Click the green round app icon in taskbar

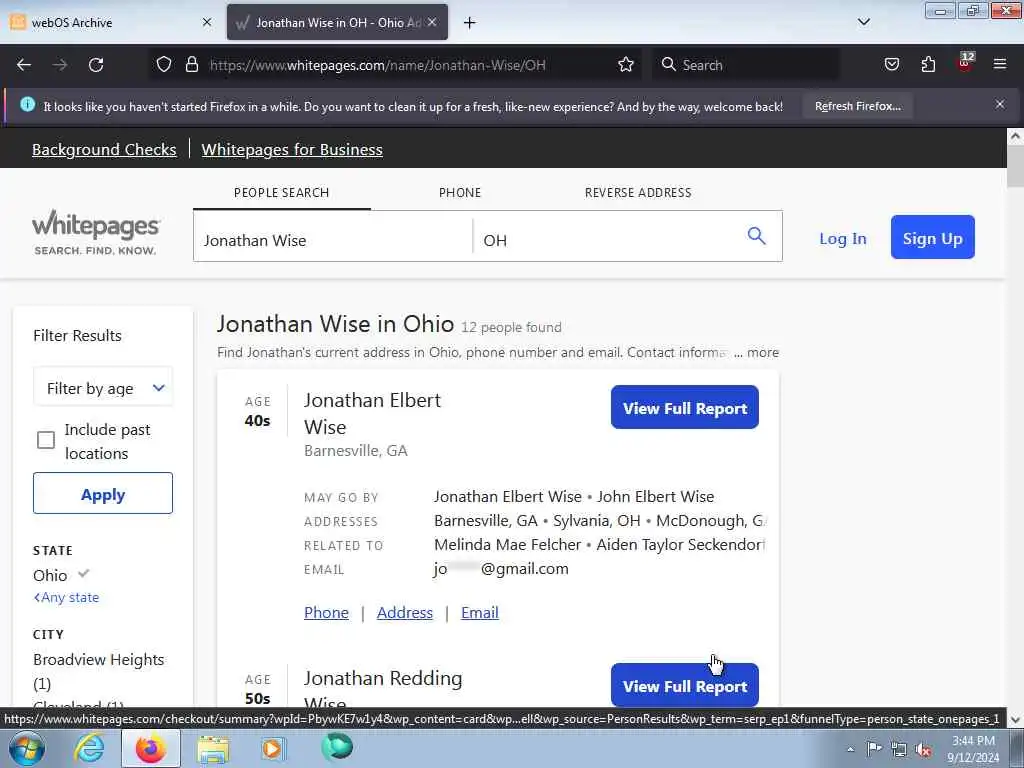337,747
